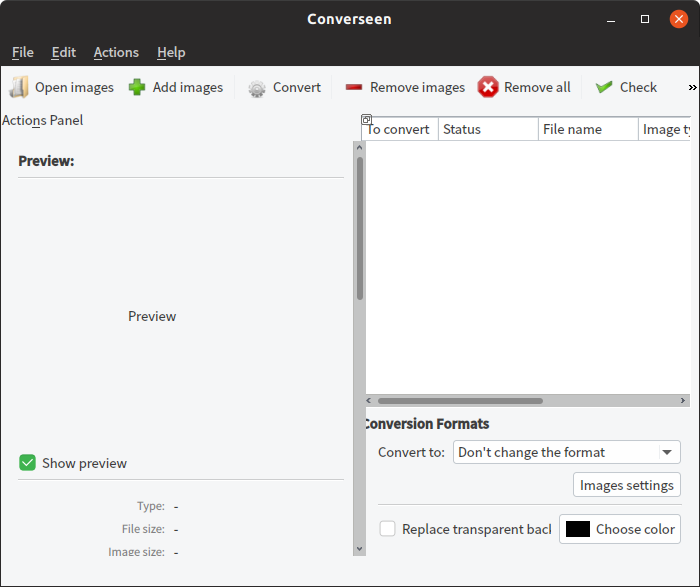Click the Actions Panel scroll up arrow
Image resolution: width=700 pixels, height=587 pixels.
[359, 147]
